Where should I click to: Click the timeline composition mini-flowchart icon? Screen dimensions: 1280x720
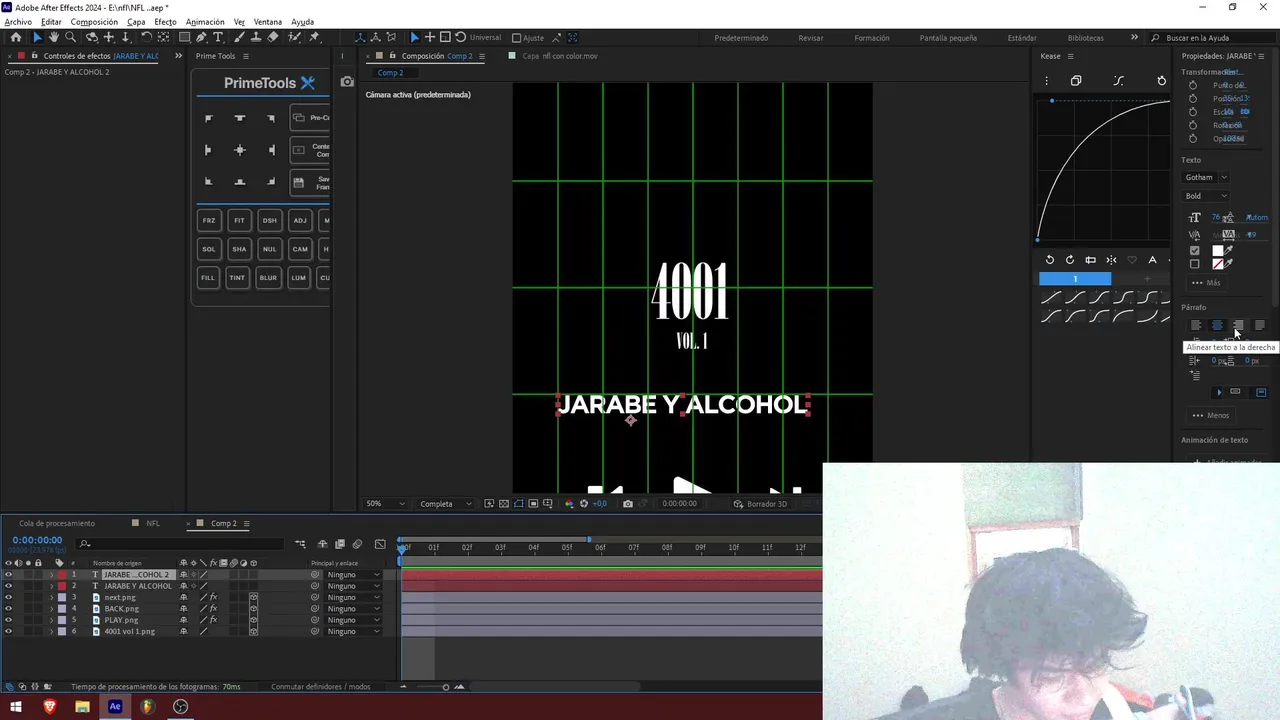tap(300, 544)
